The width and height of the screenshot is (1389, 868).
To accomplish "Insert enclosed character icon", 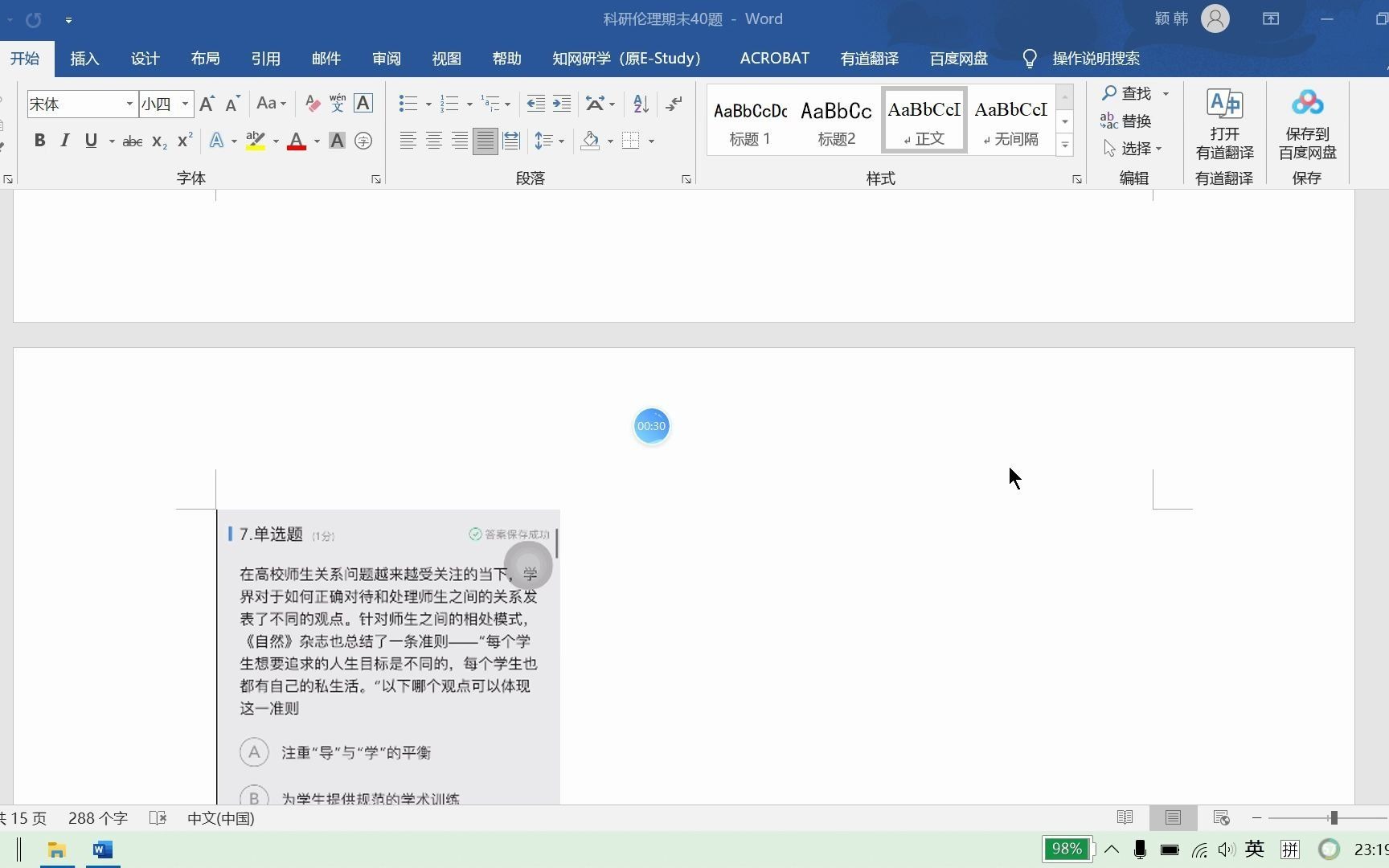I will [363, 141].
